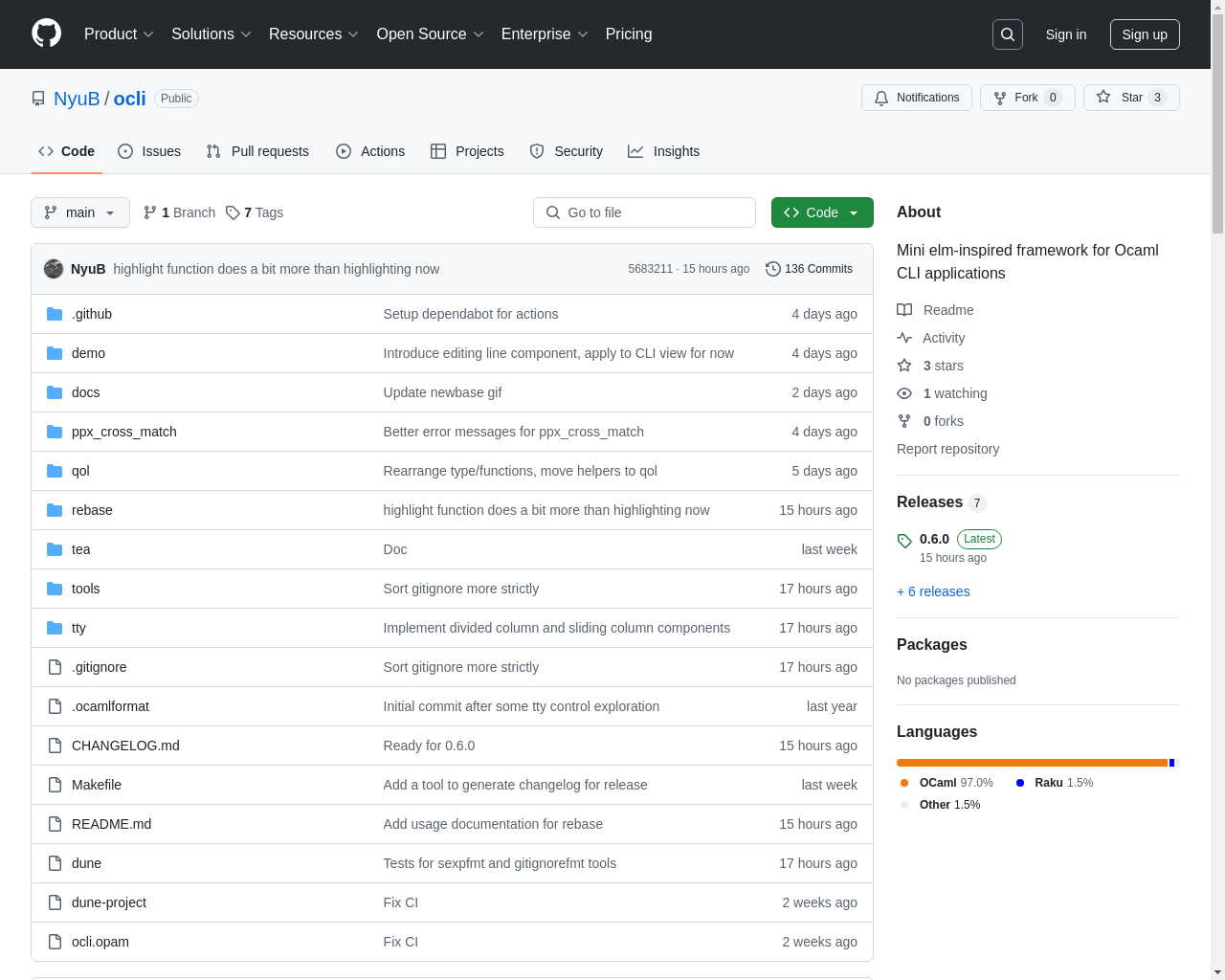Click the + 6 releases link
This screenshot has height=980, width=1225.
pos(933,591)
